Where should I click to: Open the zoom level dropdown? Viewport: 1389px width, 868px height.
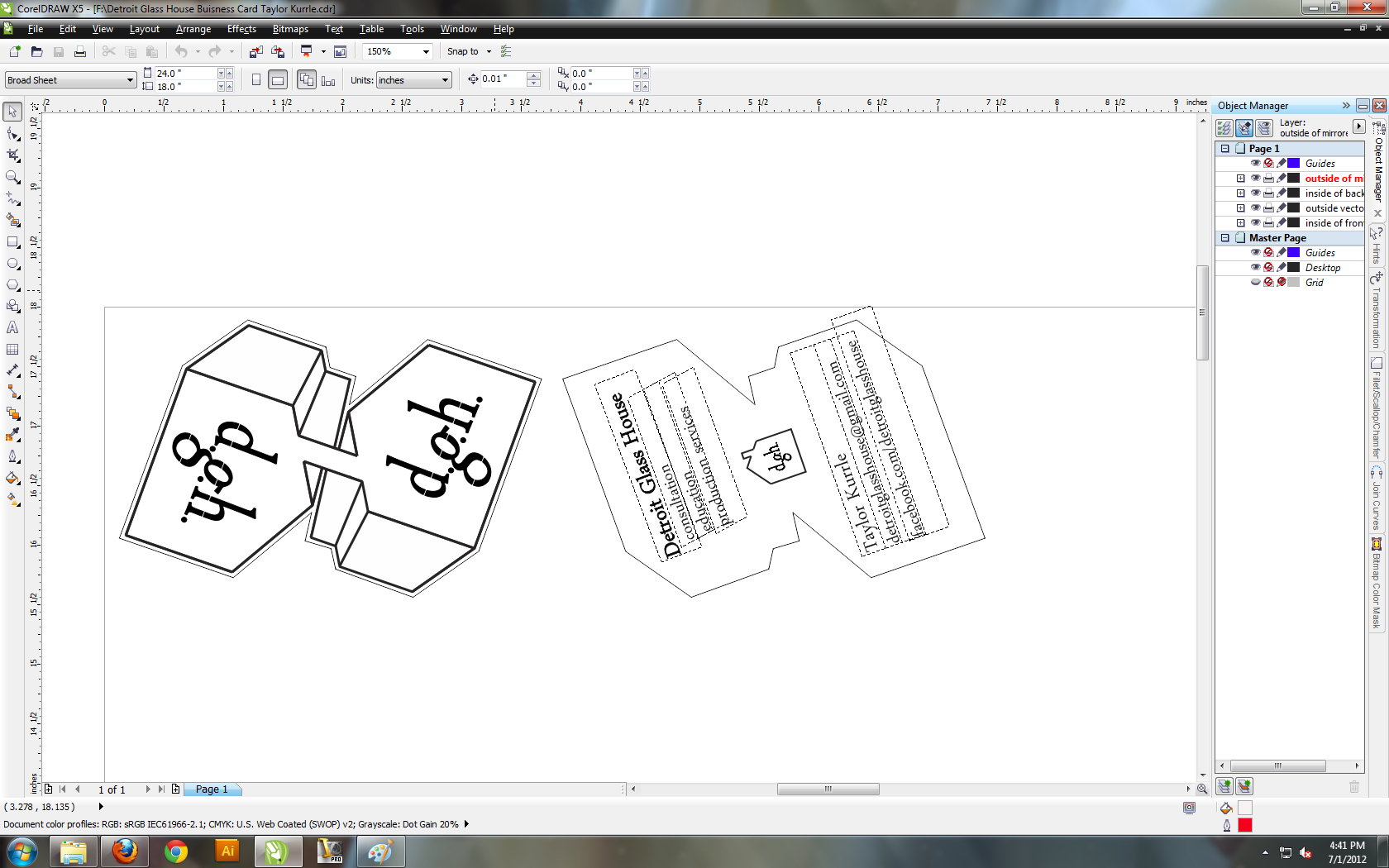[426, 51]
